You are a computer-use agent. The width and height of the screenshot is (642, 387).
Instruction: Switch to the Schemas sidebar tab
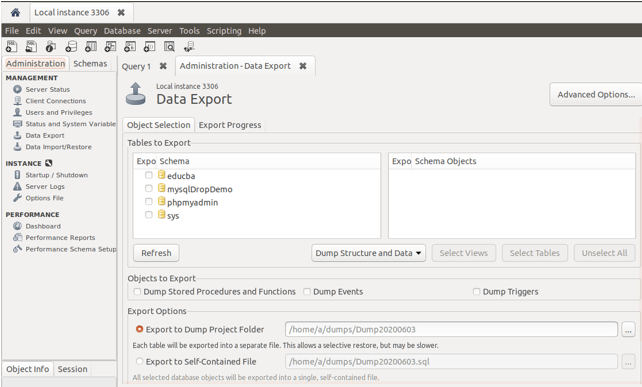[x=90, y=63]
